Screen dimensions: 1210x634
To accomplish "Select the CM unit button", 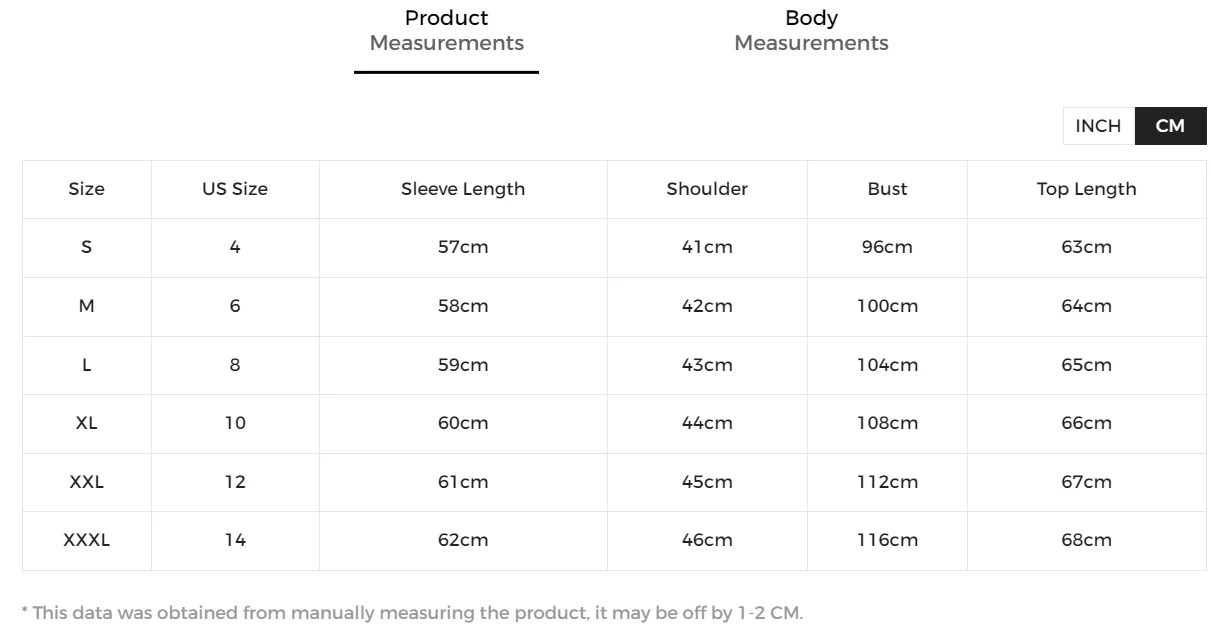I will tap(1170, 126).
